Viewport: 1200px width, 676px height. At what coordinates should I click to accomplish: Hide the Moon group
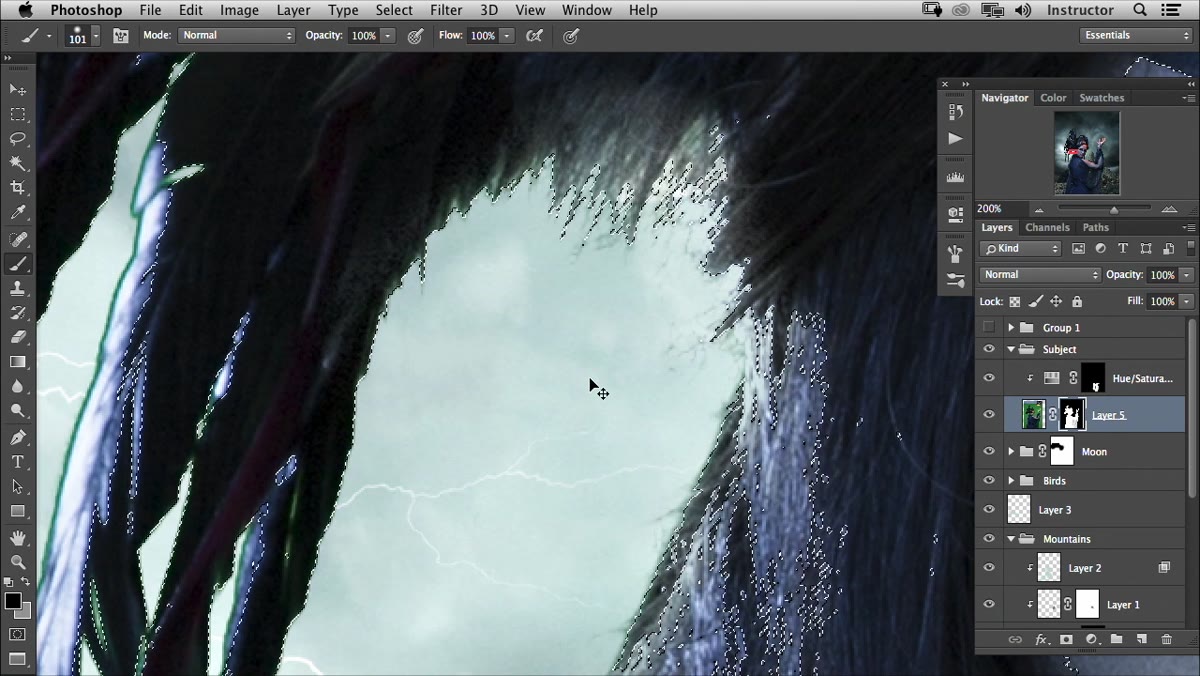click(x=989, y=451)
